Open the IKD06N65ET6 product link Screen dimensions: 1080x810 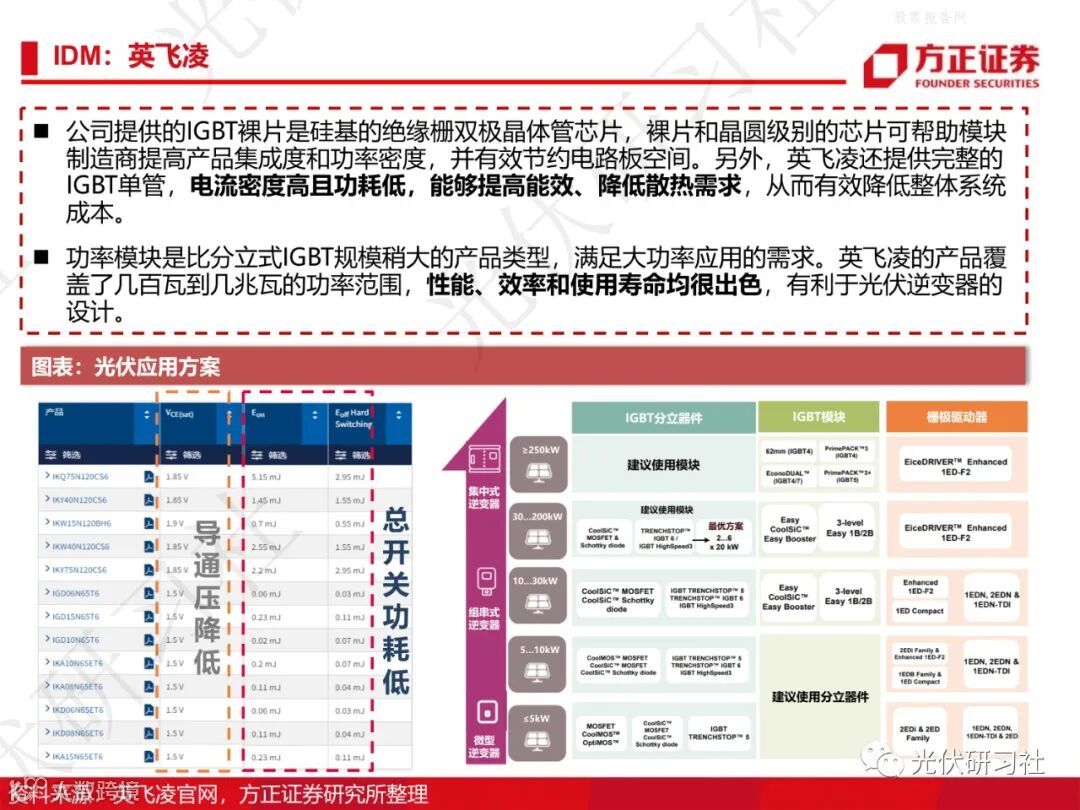pyautogui.click(x=78, y=710)
